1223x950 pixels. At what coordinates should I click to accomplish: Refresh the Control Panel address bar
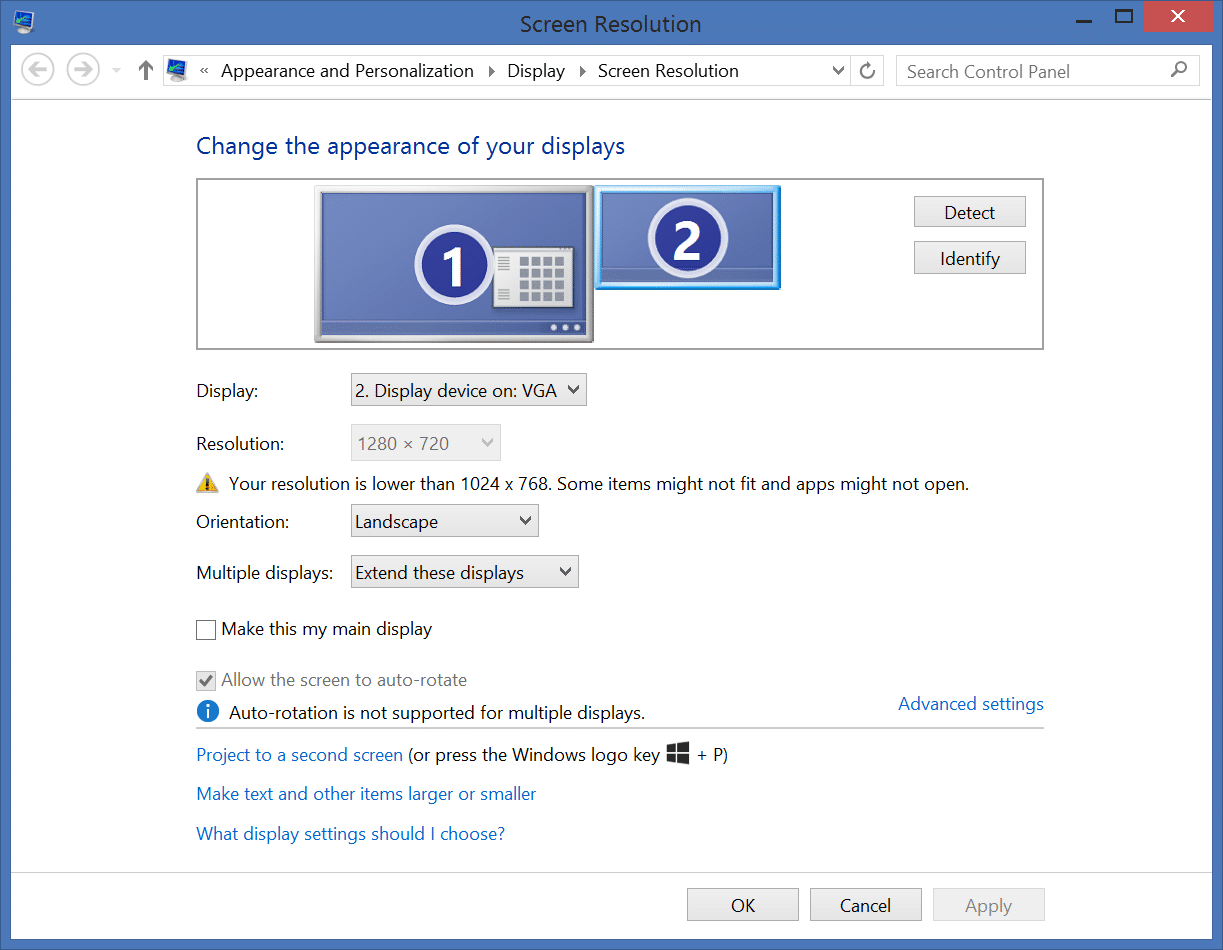tap(867, 71)
